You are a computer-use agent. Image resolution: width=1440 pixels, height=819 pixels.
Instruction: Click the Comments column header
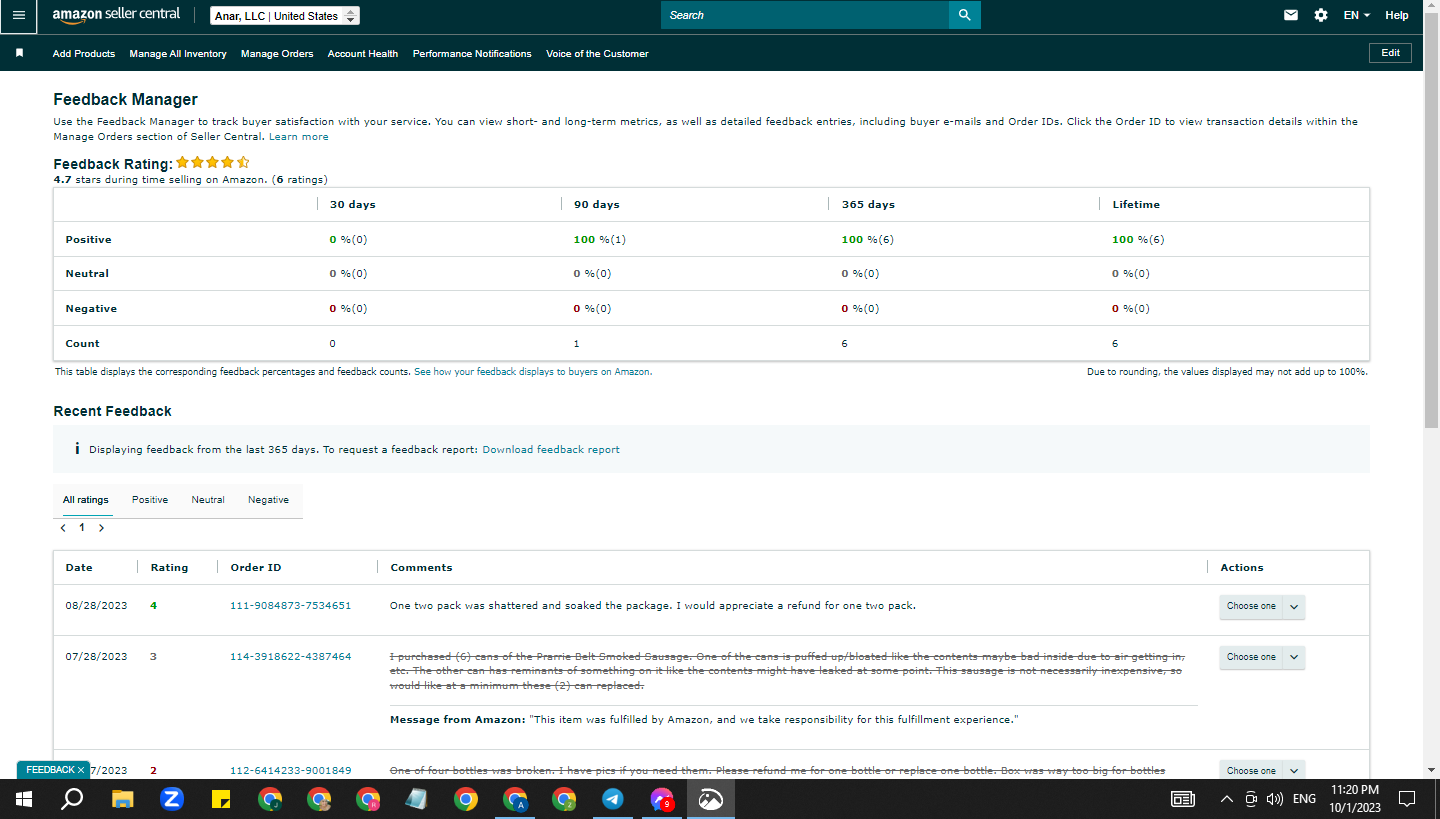pyautogui.click(x=421, y=568)
